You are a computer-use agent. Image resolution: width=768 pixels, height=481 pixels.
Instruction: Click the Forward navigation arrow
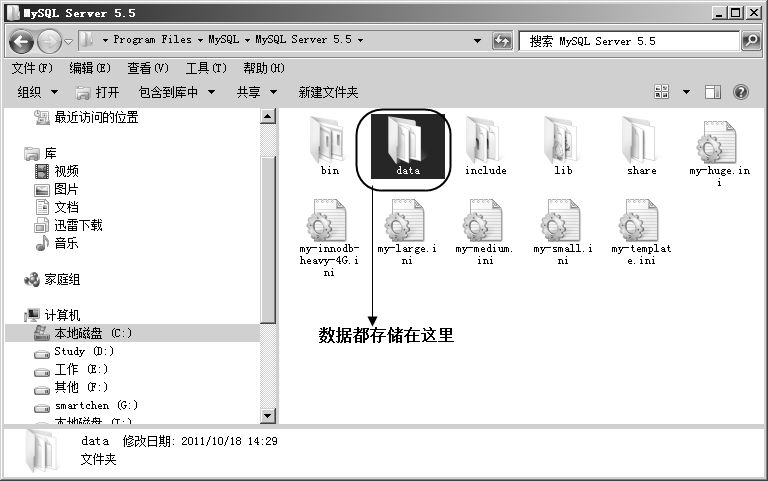pyautogui.click(x=49, y=41)
